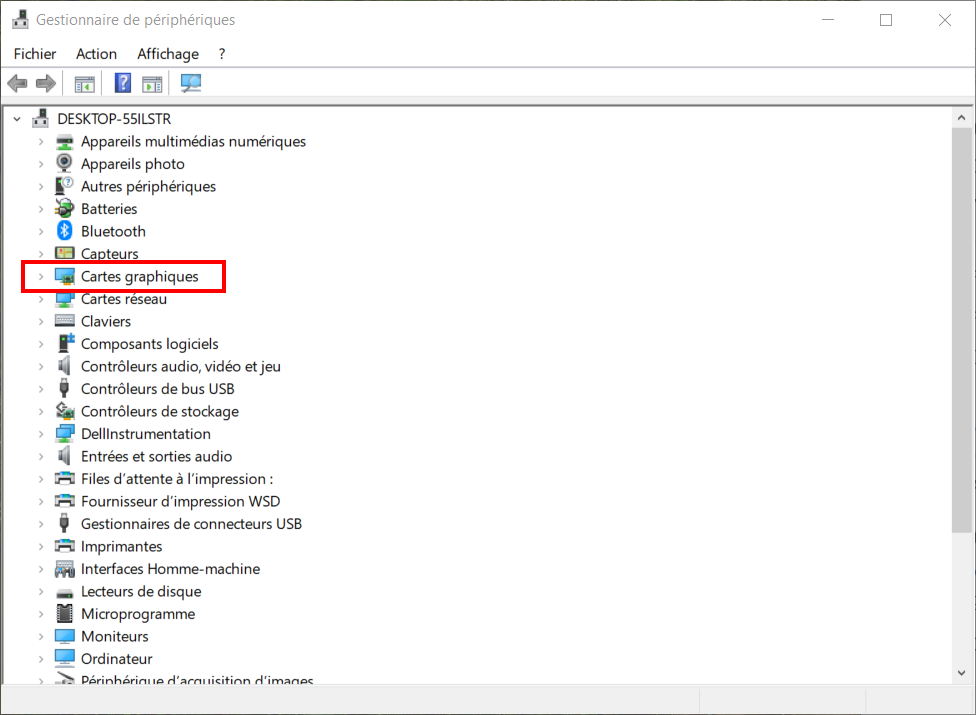Expand the Bluetooth category
Viewport: 976px width, 715px height.
(41, 231)
